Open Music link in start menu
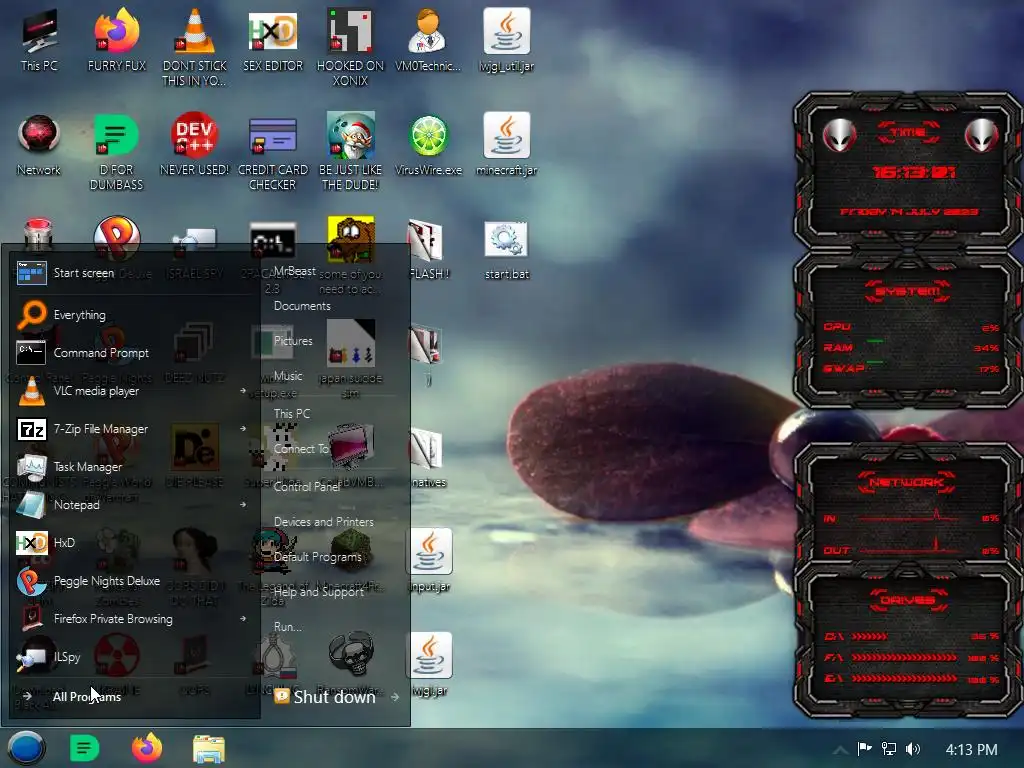The image size is (1024, 768). click(x=288, y=376)
